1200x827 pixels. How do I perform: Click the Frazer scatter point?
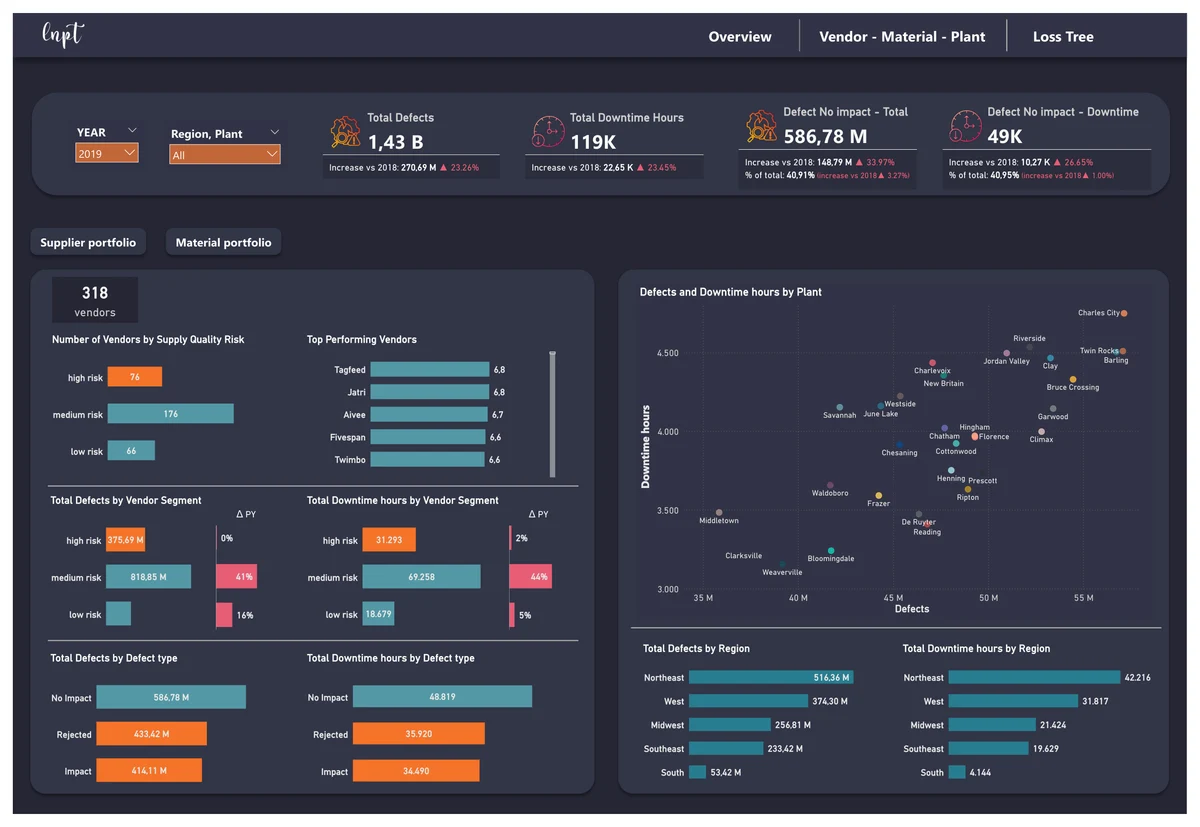(x=879, y=495)
